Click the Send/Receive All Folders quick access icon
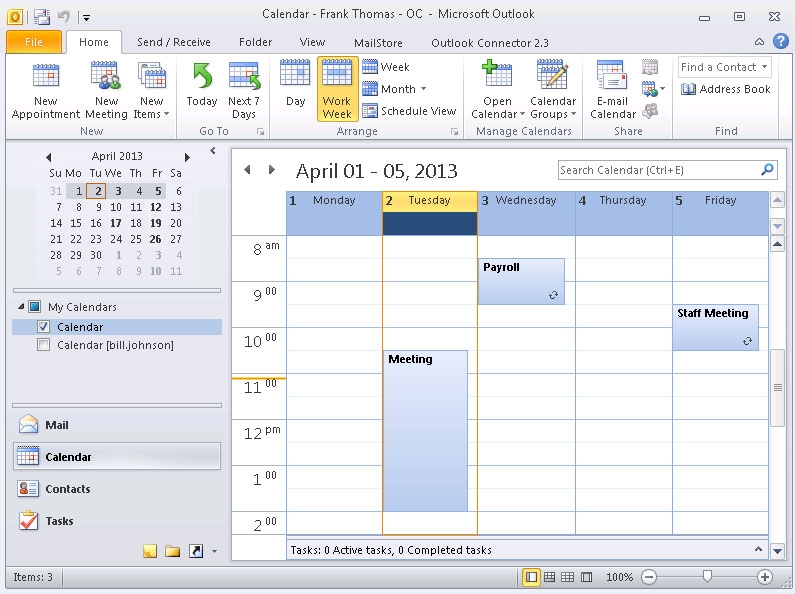 [x=42, y=17]
